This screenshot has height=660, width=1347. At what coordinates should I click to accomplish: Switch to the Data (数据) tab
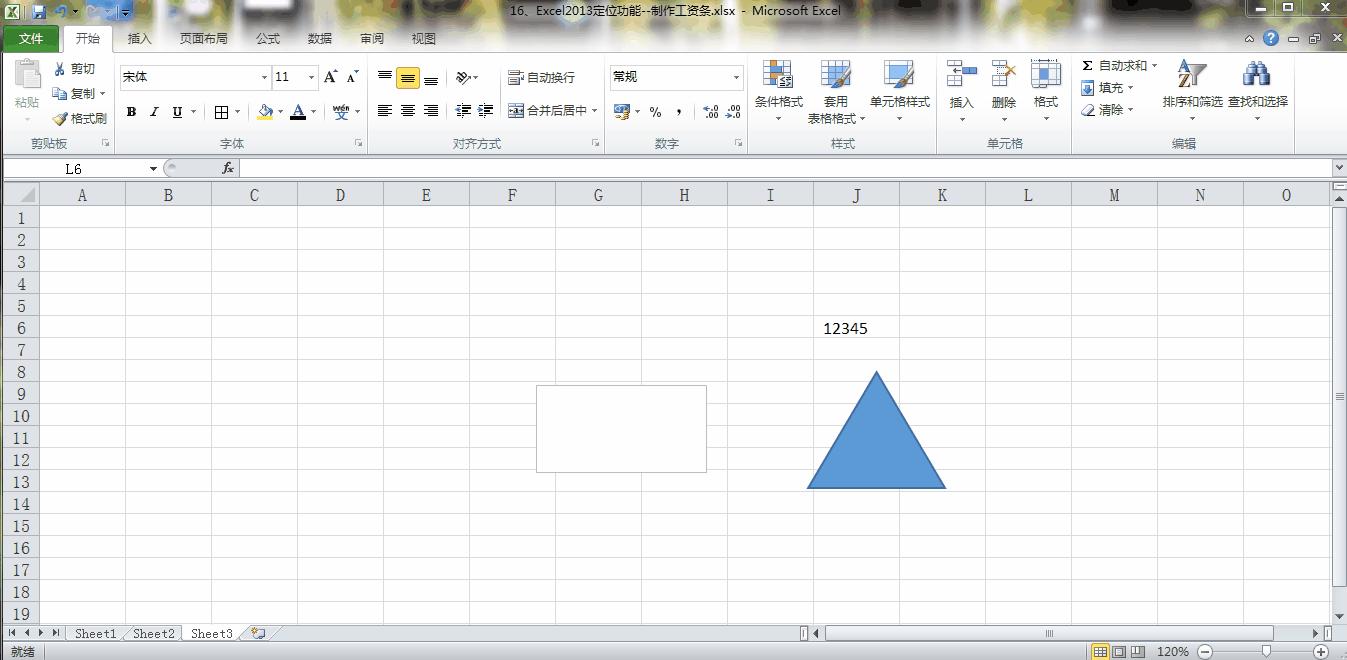coord(320,39)
